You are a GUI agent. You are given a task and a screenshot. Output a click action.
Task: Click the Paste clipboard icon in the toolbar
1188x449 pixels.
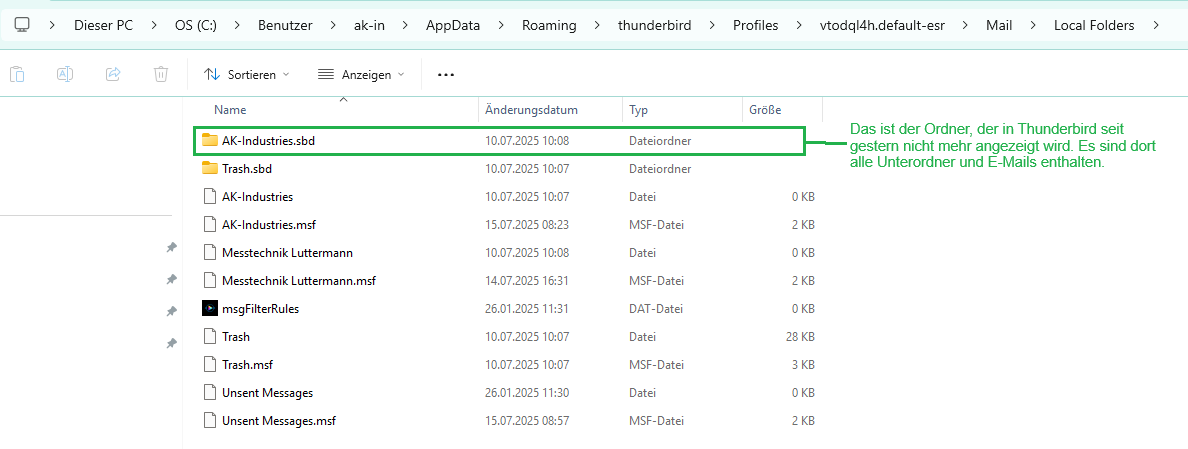coord(17,74)
